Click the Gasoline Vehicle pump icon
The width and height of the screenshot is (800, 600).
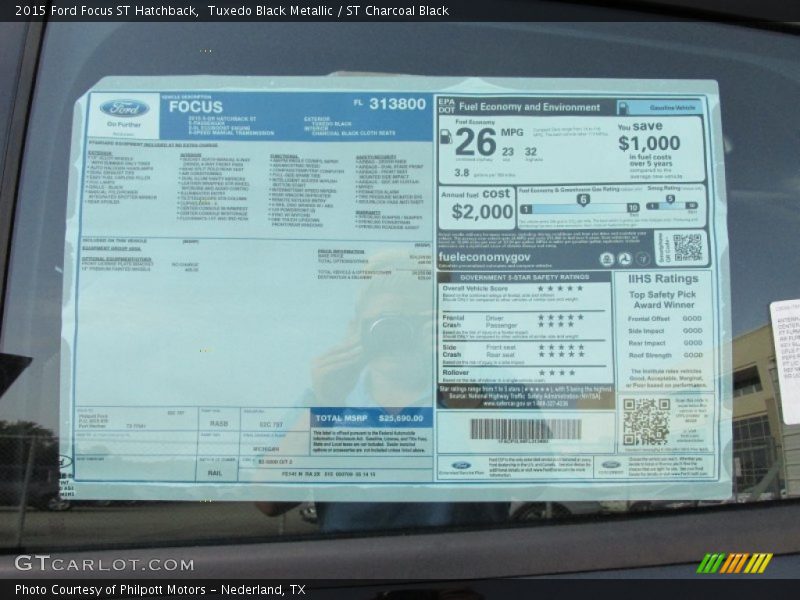pyautogui.click(x=622, y=108)
